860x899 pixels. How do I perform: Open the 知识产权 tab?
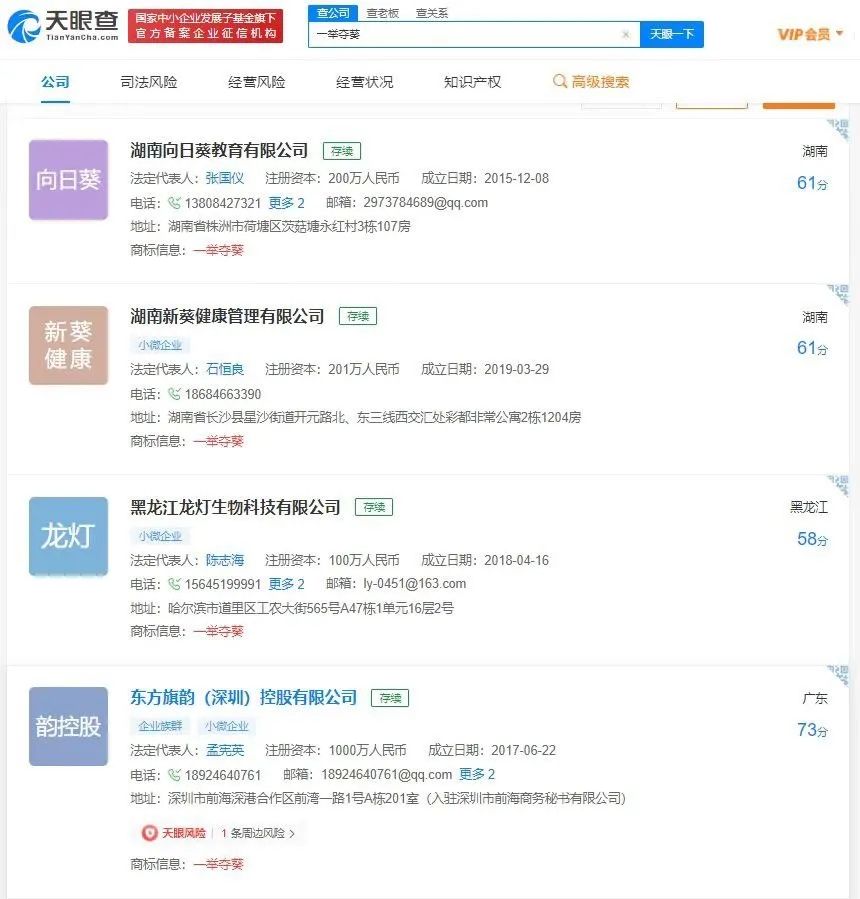[x=472, y=82]
